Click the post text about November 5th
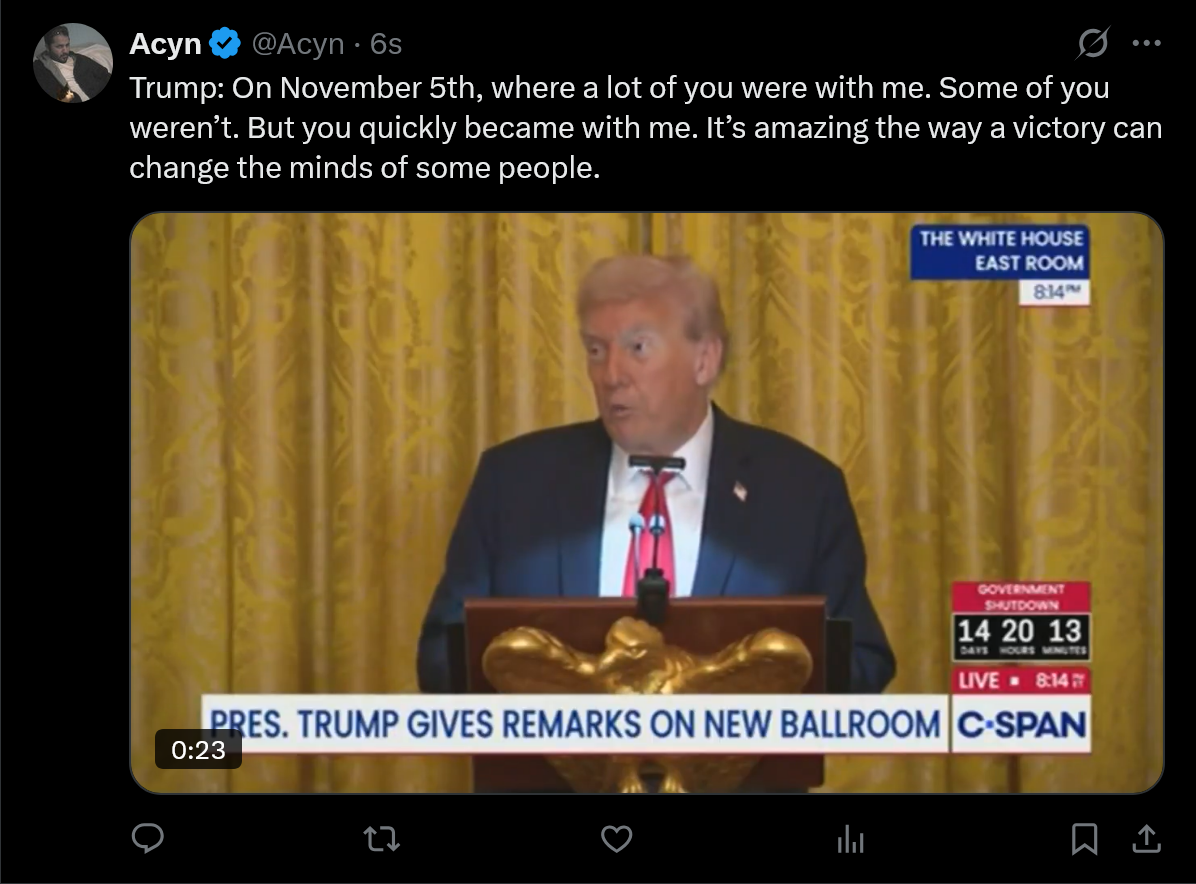This screenshot has width=1196, height=884. pyautogui.click(x=645, y=127)
